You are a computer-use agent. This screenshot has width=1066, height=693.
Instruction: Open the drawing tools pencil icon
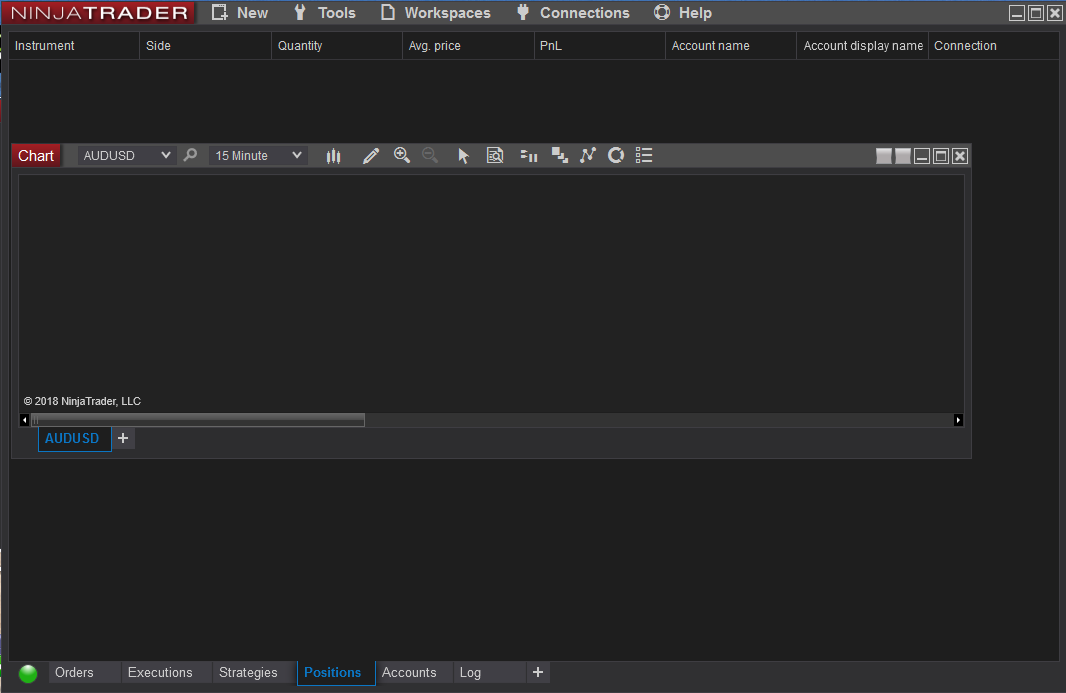pos(371,156)
